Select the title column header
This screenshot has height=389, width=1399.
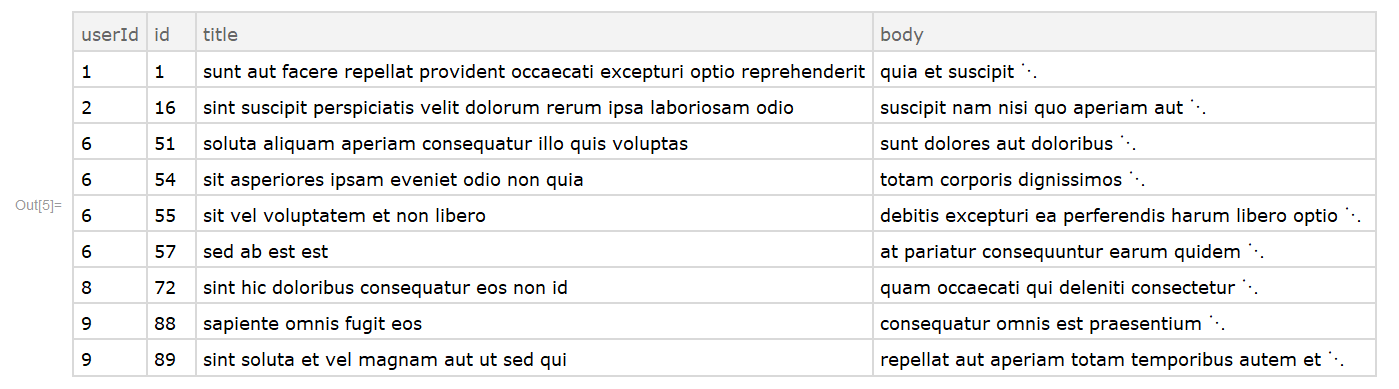[x=534, y=34]
